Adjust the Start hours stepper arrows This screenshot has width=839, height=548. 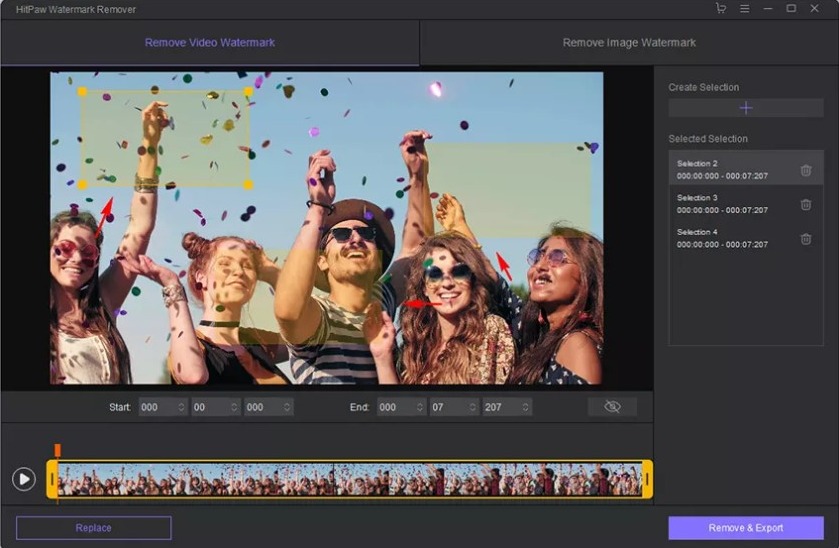pos(181,407)
